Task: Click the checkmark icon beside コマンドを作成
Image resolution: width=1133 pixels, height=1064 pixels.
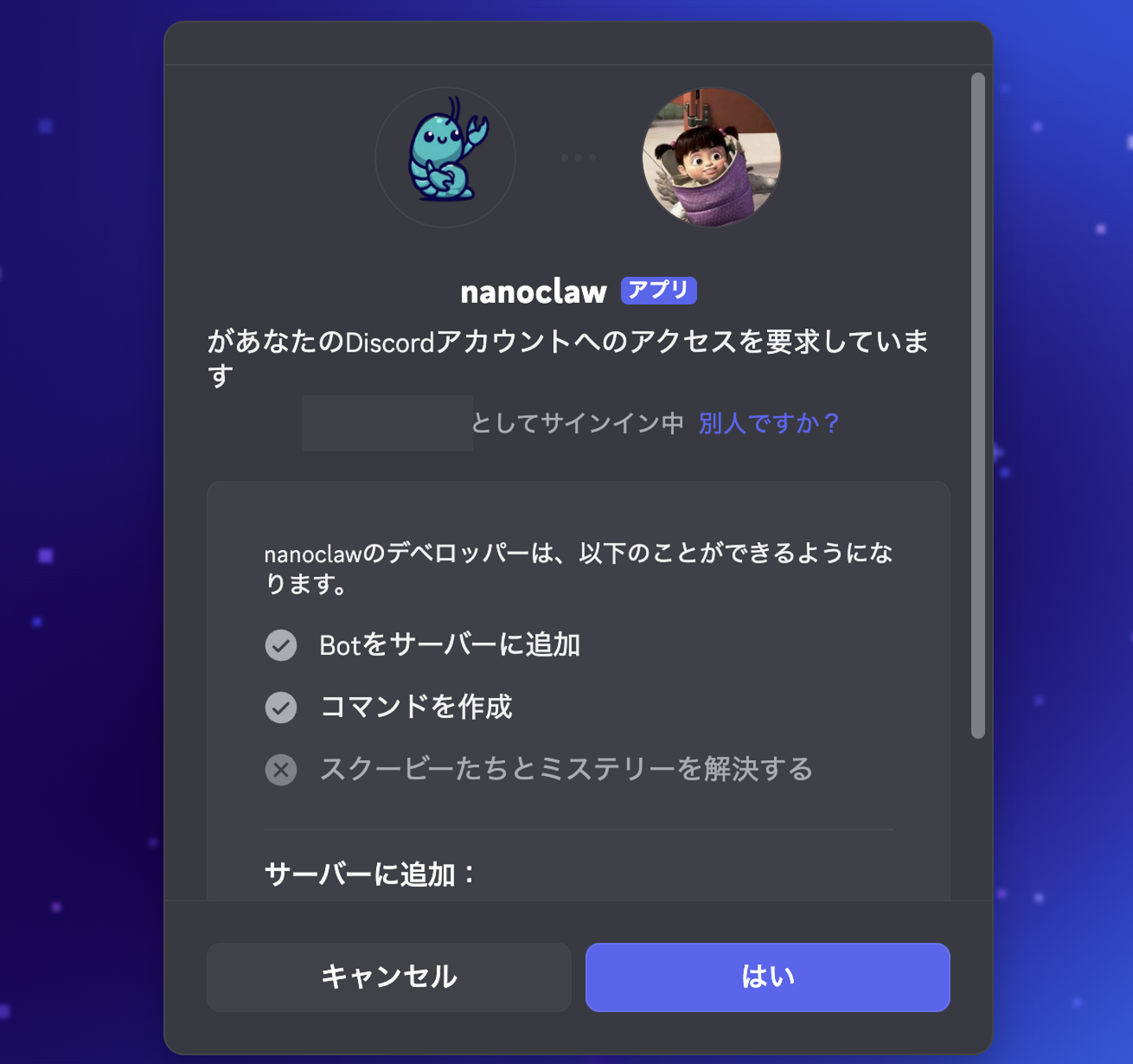Action: pyautogui.click(x=281, y=707)
